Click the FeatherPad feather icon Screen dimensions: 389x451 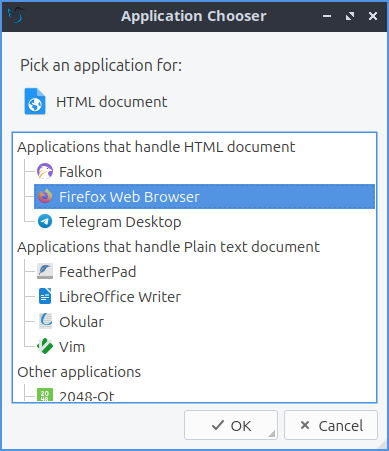(x=45, y=271)
